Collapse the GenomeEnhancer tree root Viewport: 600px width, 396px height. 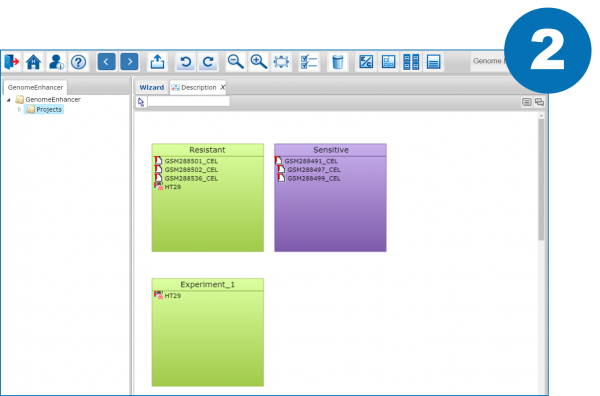point(8,99)
